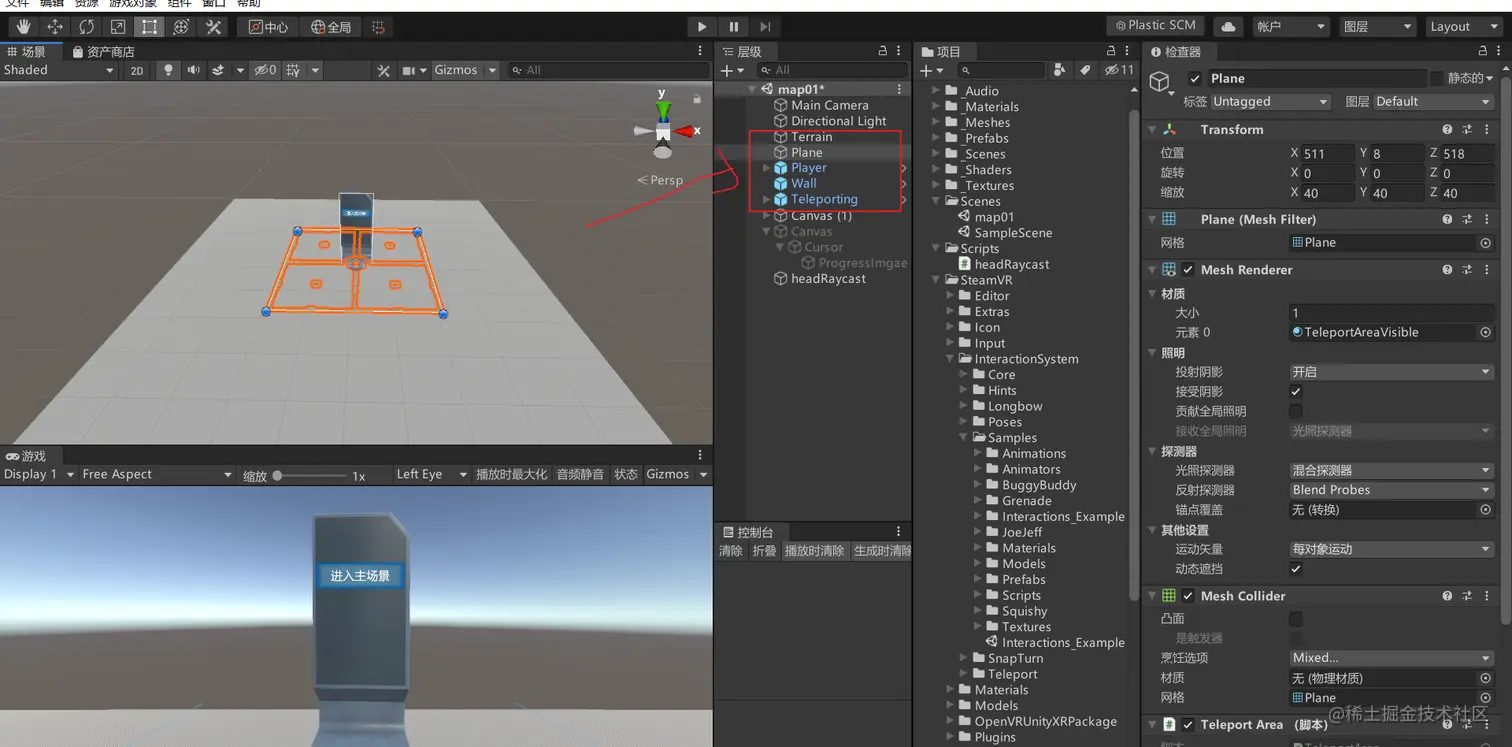Image resolution: width=1512 pixels, height=747 pixels.
Task: Click the 缩放 scale slider handle
Action: (x=278, y=475)
